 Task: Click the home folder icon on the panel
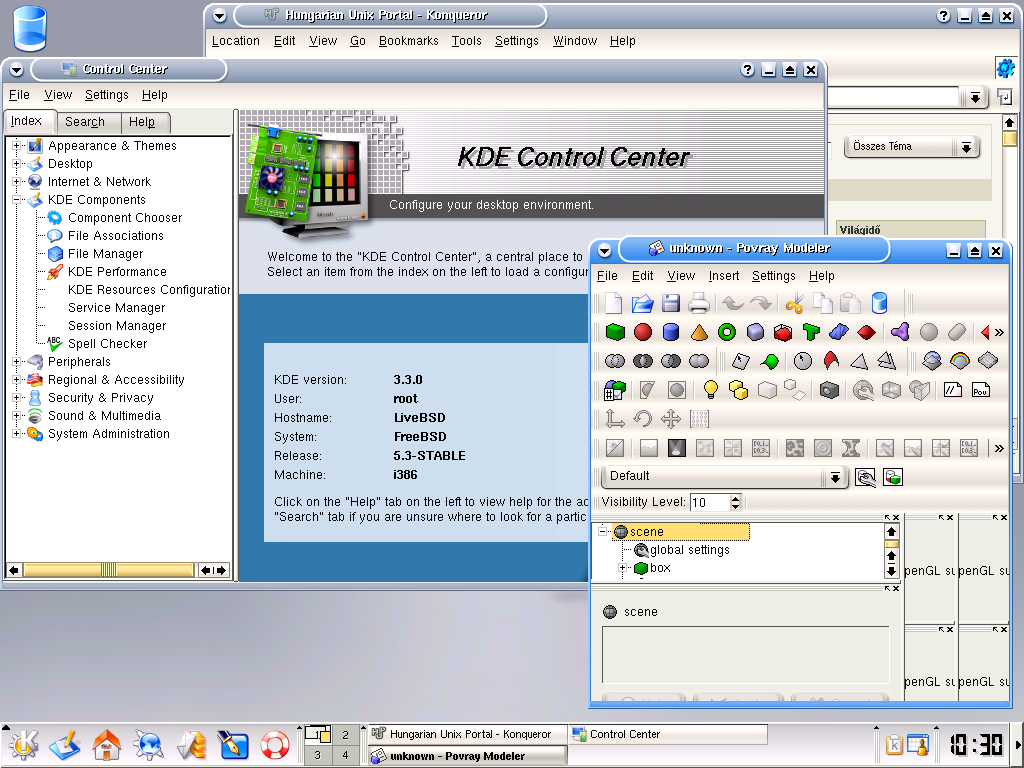click(x=106, y=744)
